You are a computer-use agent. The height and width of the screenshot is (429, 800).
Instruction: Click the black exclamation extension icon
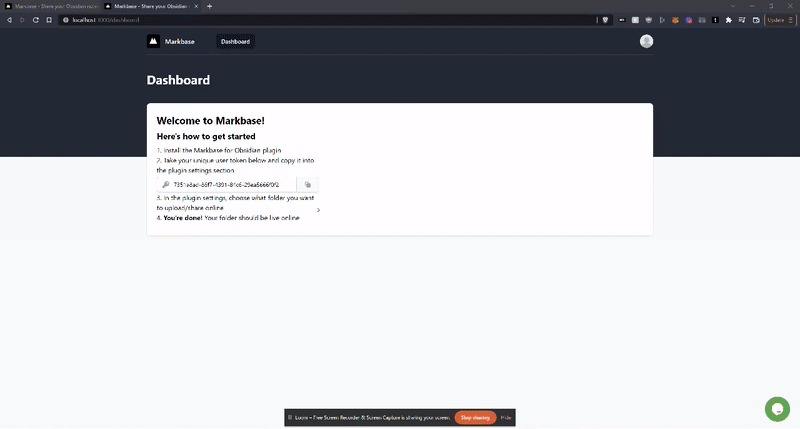click(x=715, y=20)
